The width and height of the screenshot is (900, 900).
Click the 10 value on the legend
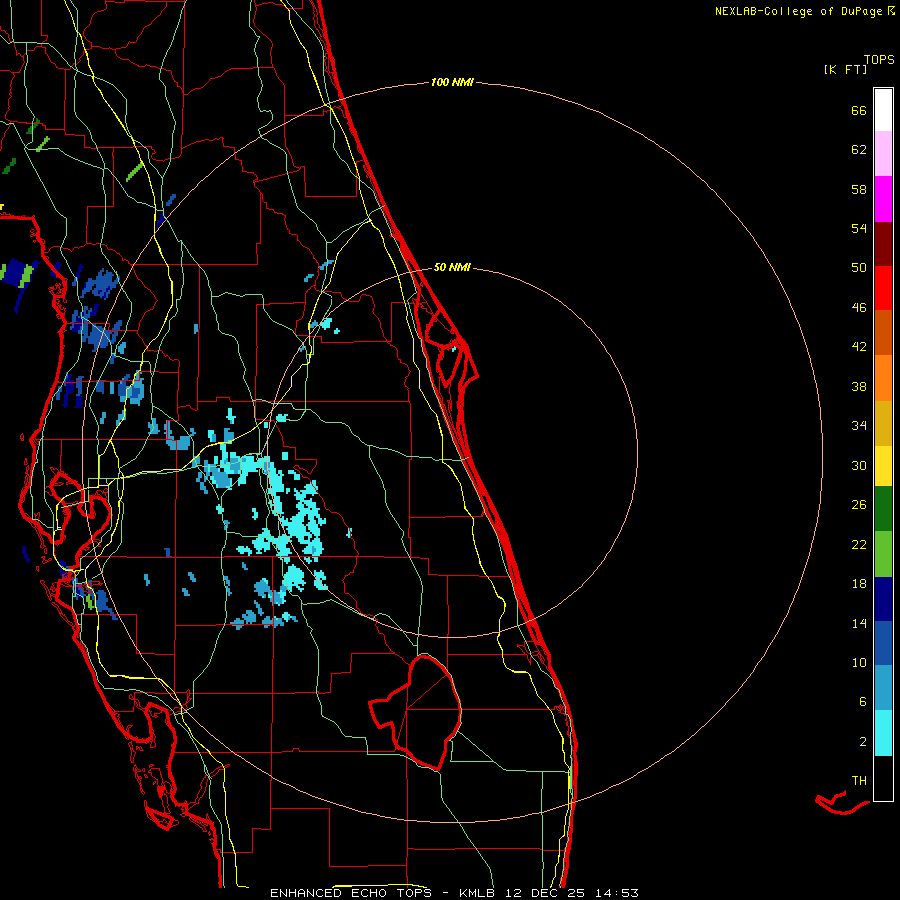point(859,662)
